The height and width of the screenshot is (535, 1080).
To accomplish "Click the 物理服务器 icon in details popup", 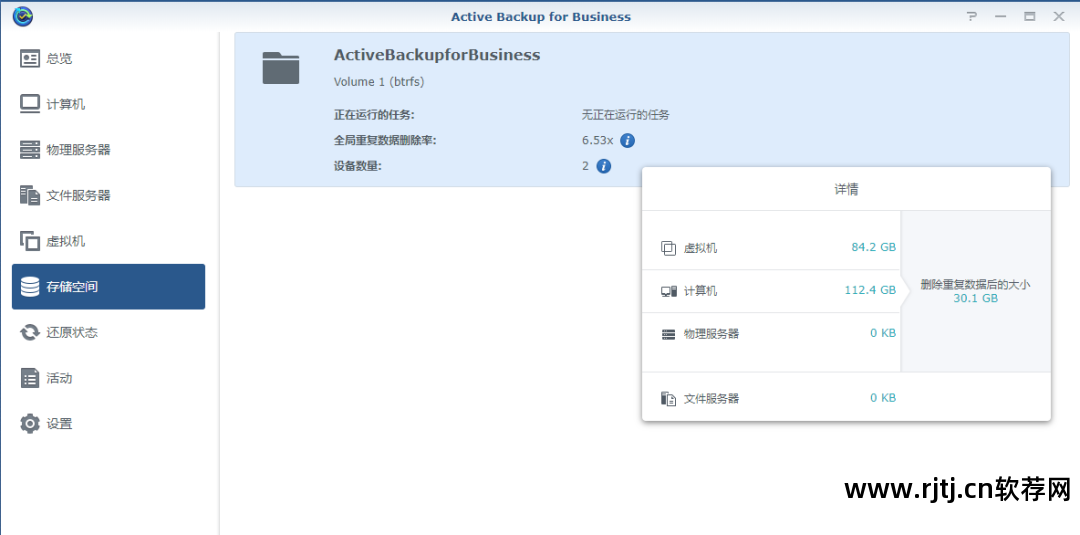I will point(668,334).
